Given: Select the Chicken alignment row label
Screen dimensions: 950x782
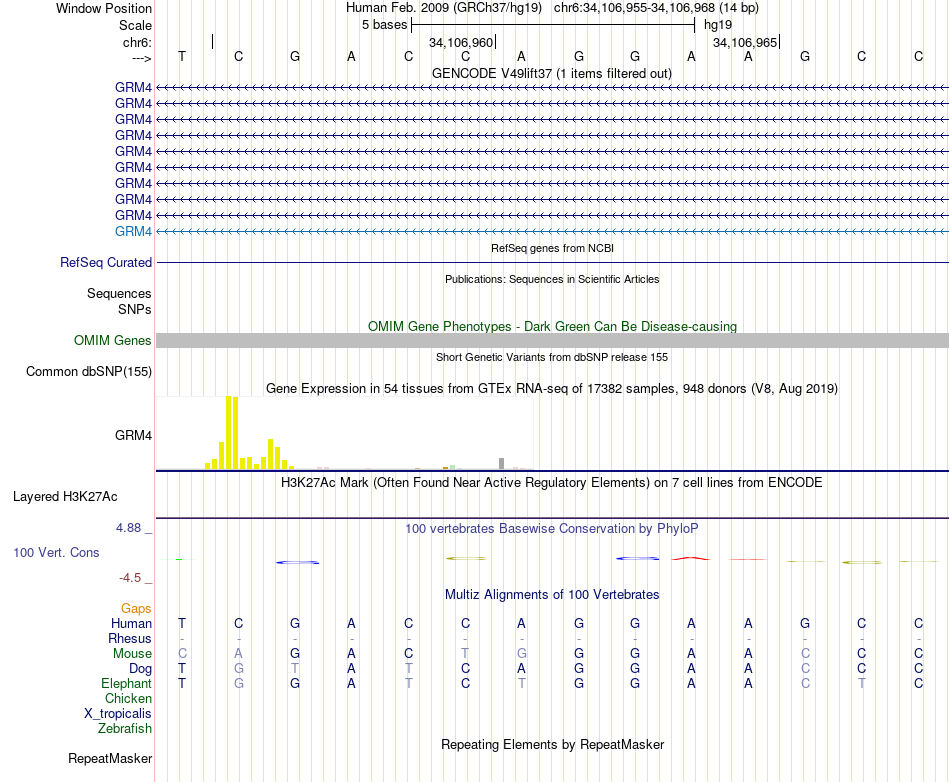Looking at the screenshot, I should tap(128, 698).
